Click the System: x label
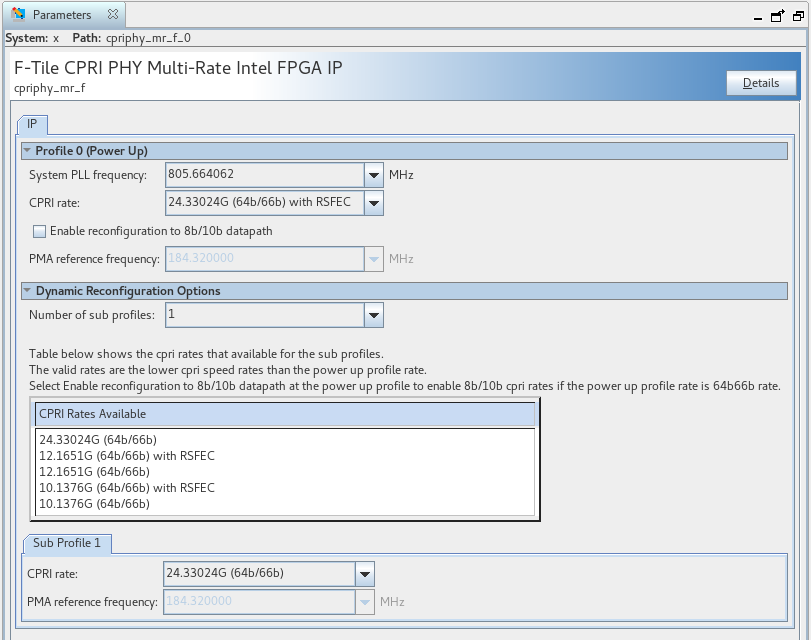 (32, 38)
